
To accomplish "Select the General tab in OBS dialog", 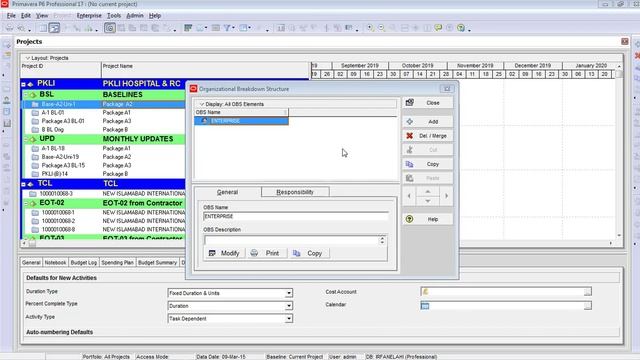I will click(227, 192).
